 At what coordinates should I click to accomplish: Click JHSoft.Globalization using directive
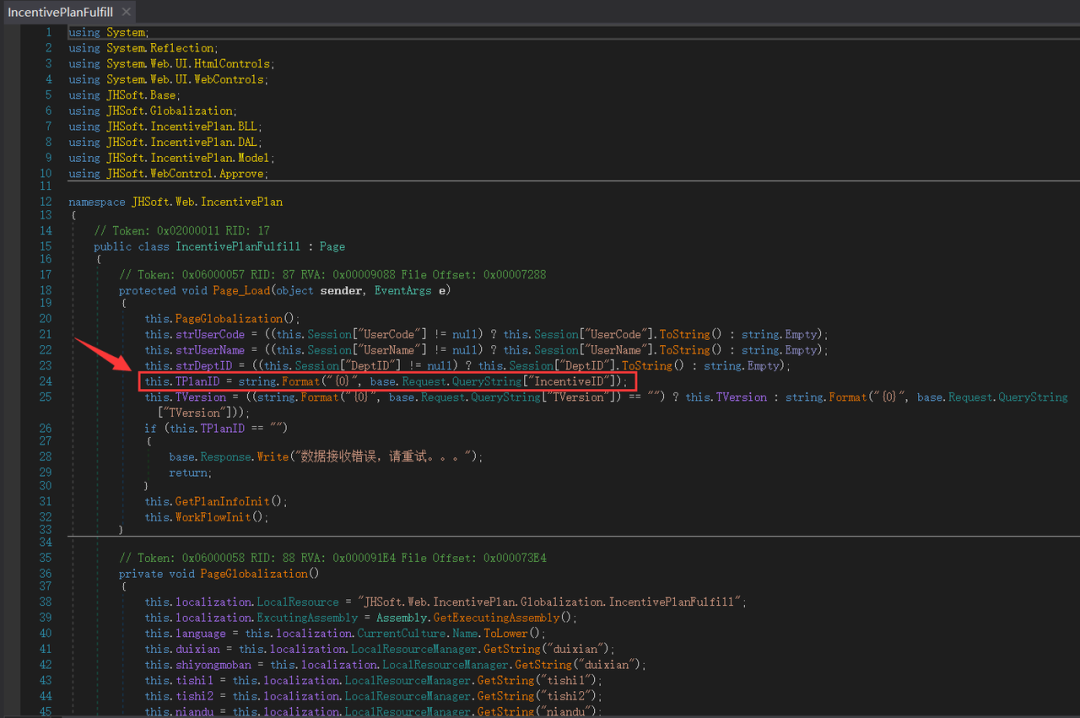[x=170, y=111]
